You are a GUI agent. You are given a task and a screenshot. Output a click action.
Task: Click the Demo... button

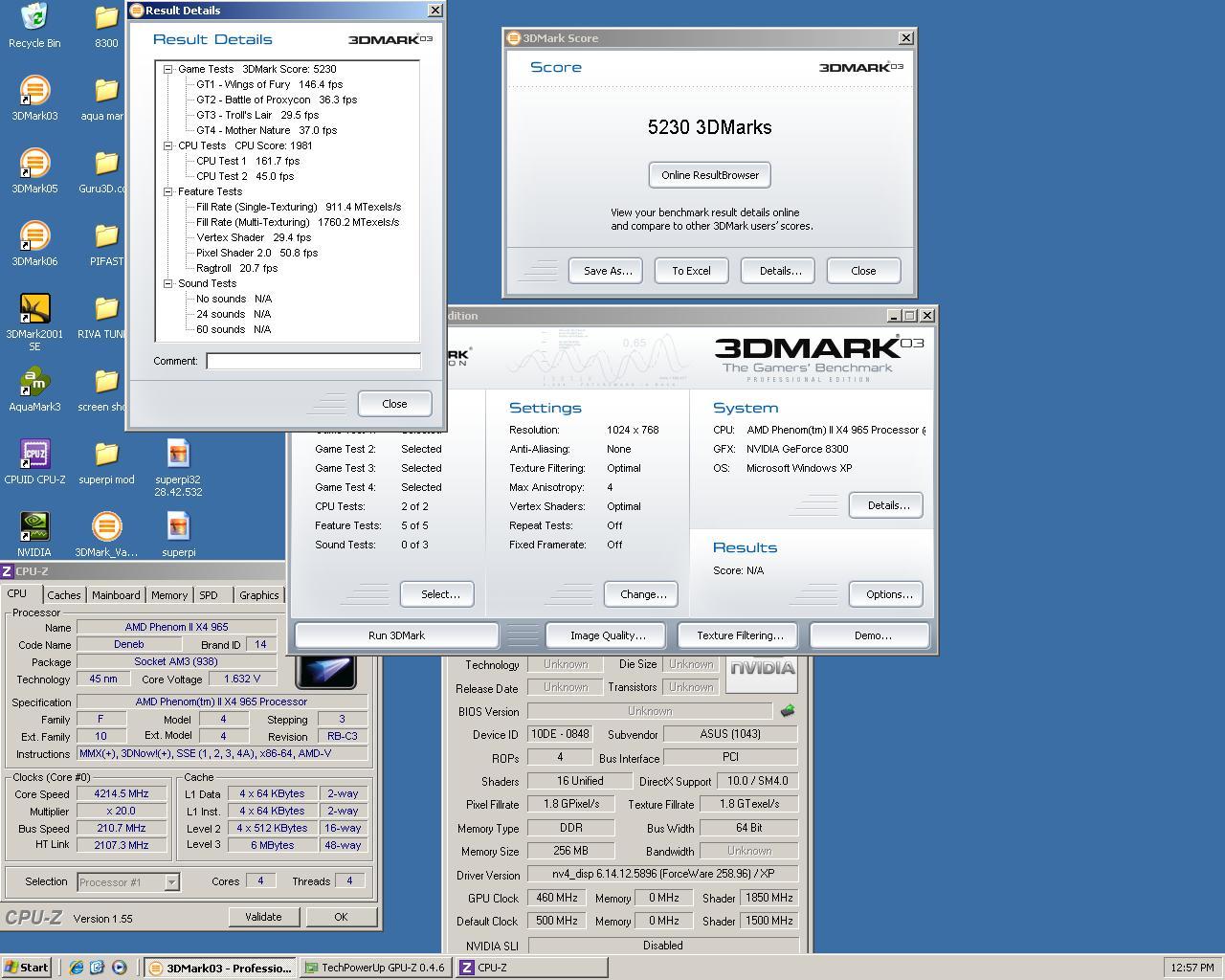[872, 635]
